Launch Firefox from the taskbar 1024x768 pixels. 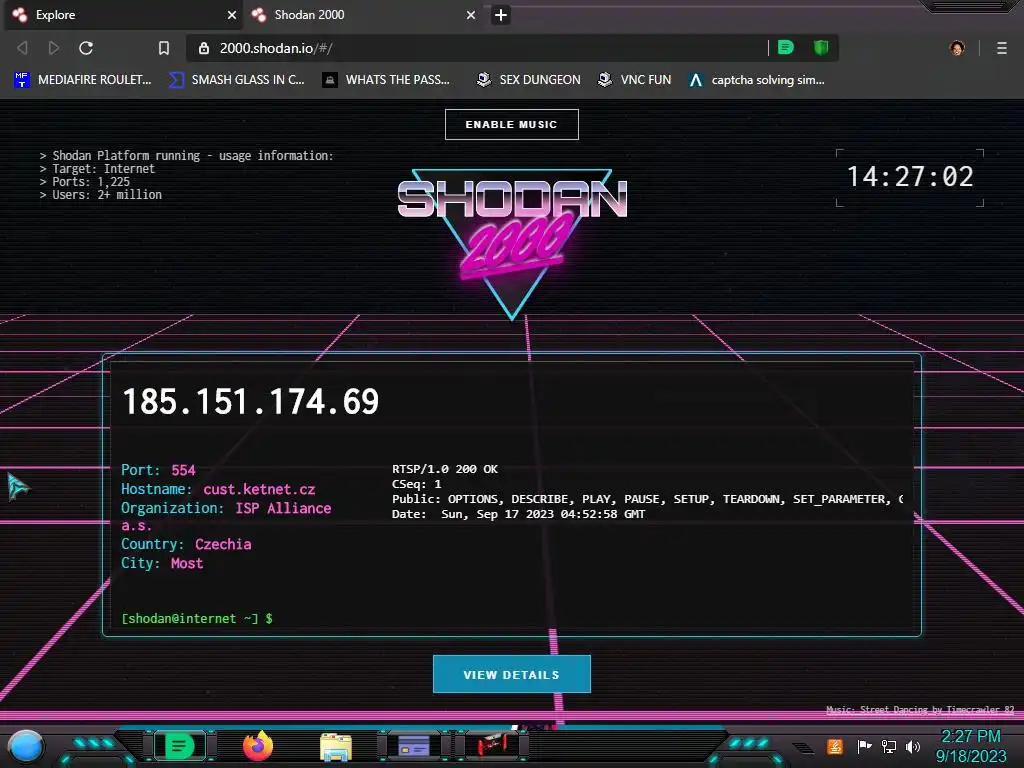(258, 745)
